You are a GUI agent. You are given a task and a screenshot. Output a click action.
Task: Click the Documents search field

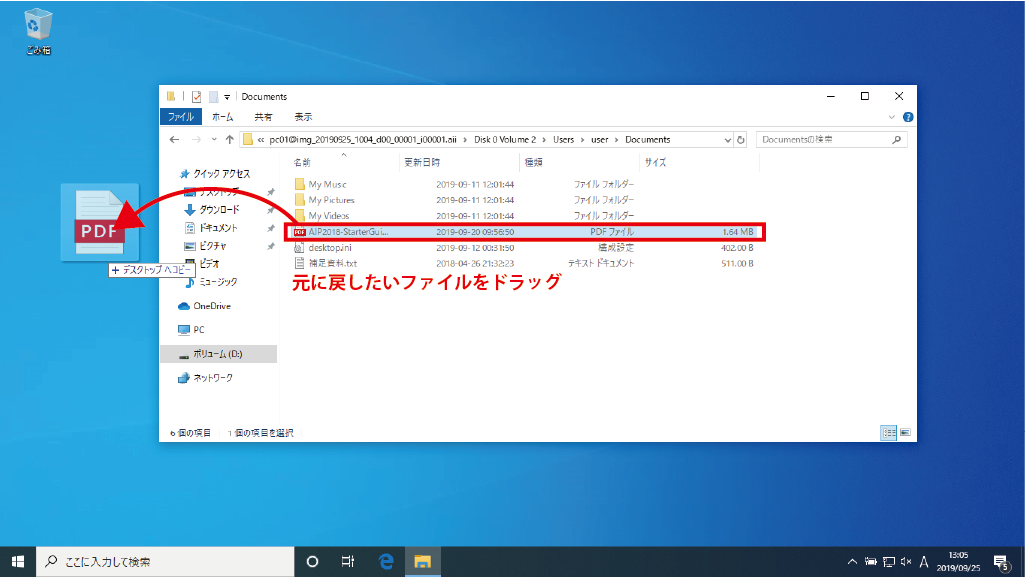(825, 140)
